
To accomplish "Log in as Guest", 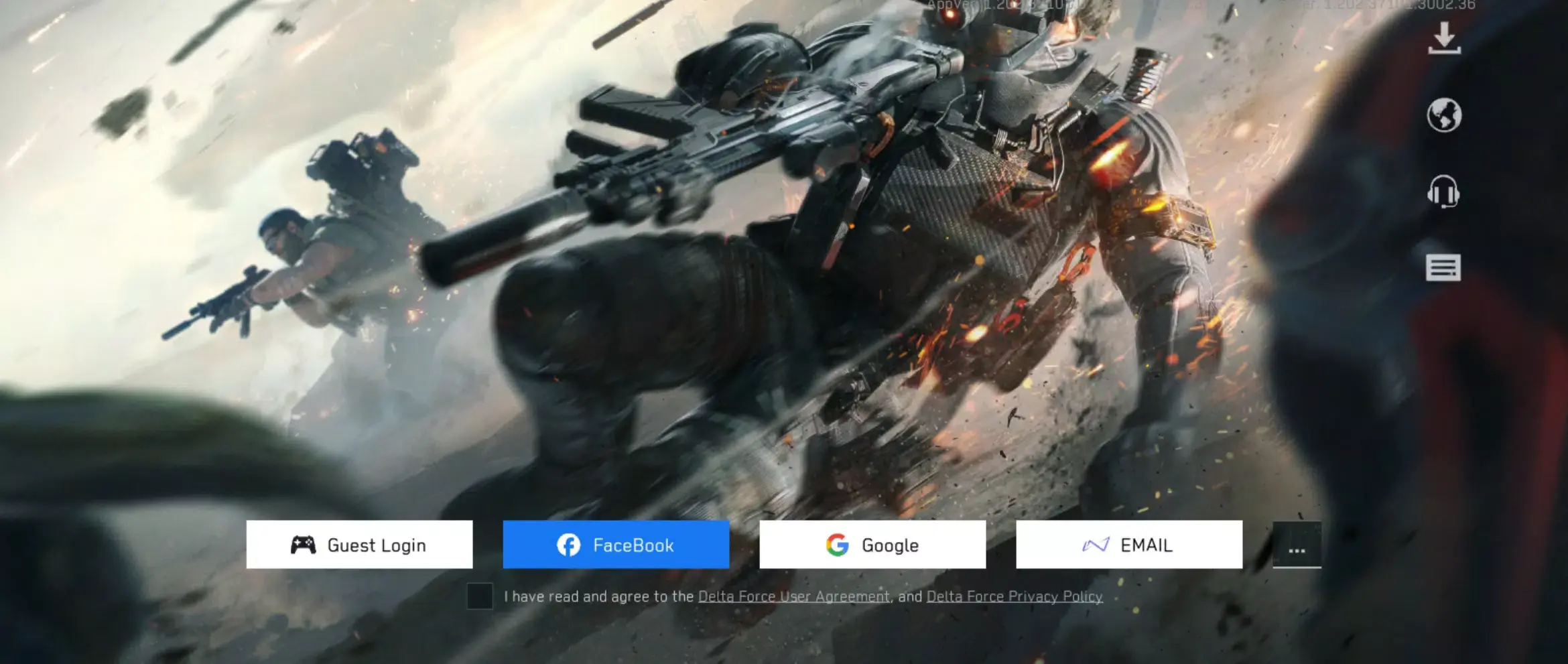I will pyautogui.click(x=359, y=545).
